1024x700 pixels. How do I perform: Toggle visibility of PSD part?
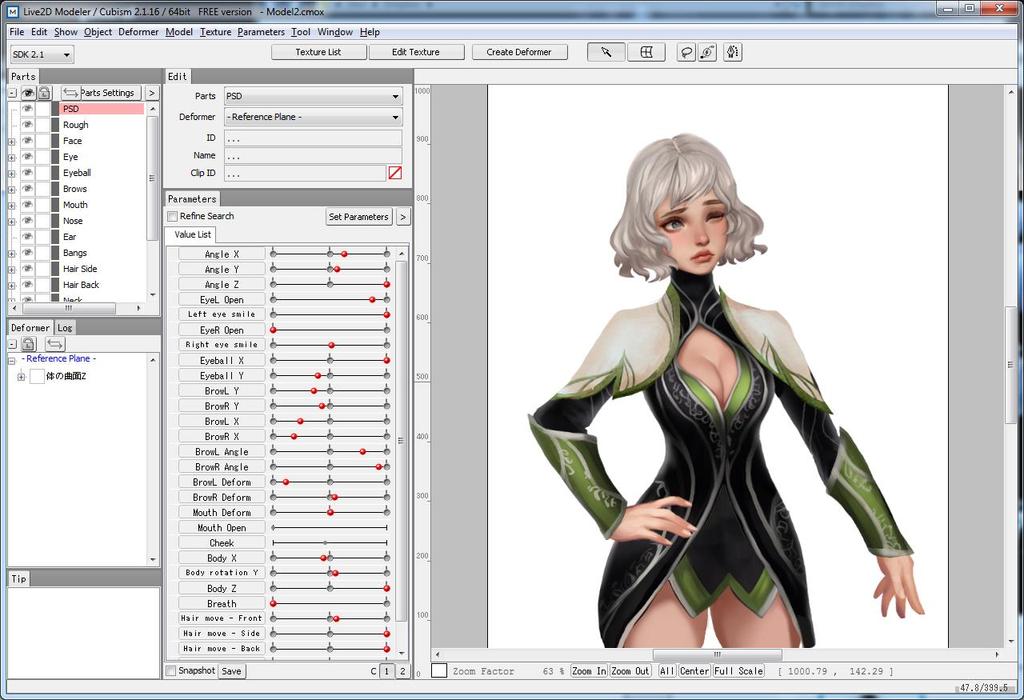point(27,108)
